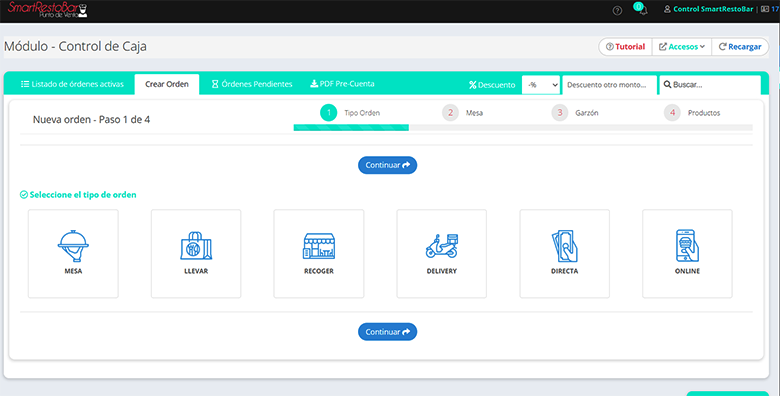Image resolution: width=780 pixels, height=396 pixels.
Task: Open Control SmartRestoBar user link
Action: coord(713,9)
